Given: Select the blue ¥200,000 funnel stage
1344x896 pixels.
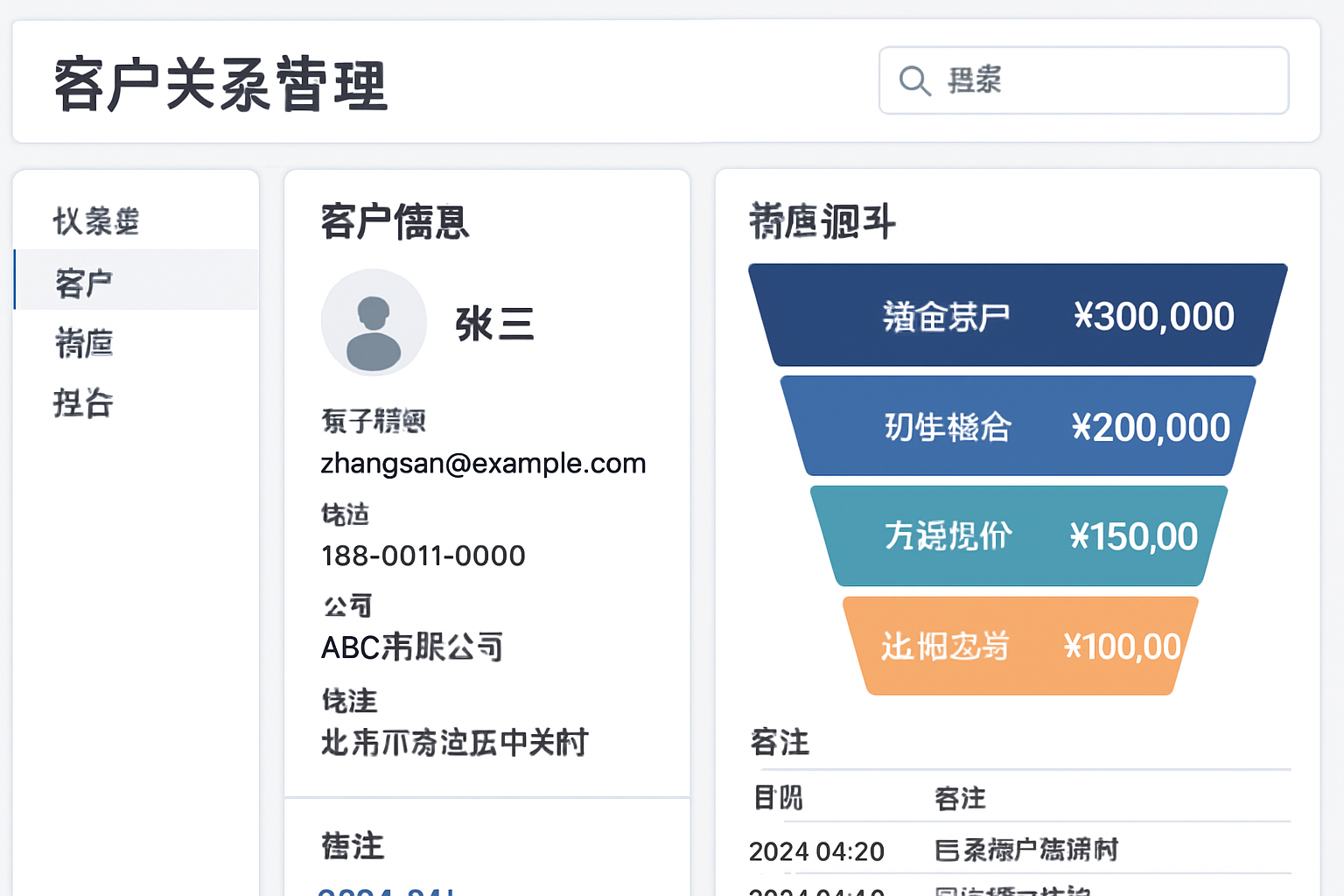Looking at the screenshot, I should [x=1017, y=426].
